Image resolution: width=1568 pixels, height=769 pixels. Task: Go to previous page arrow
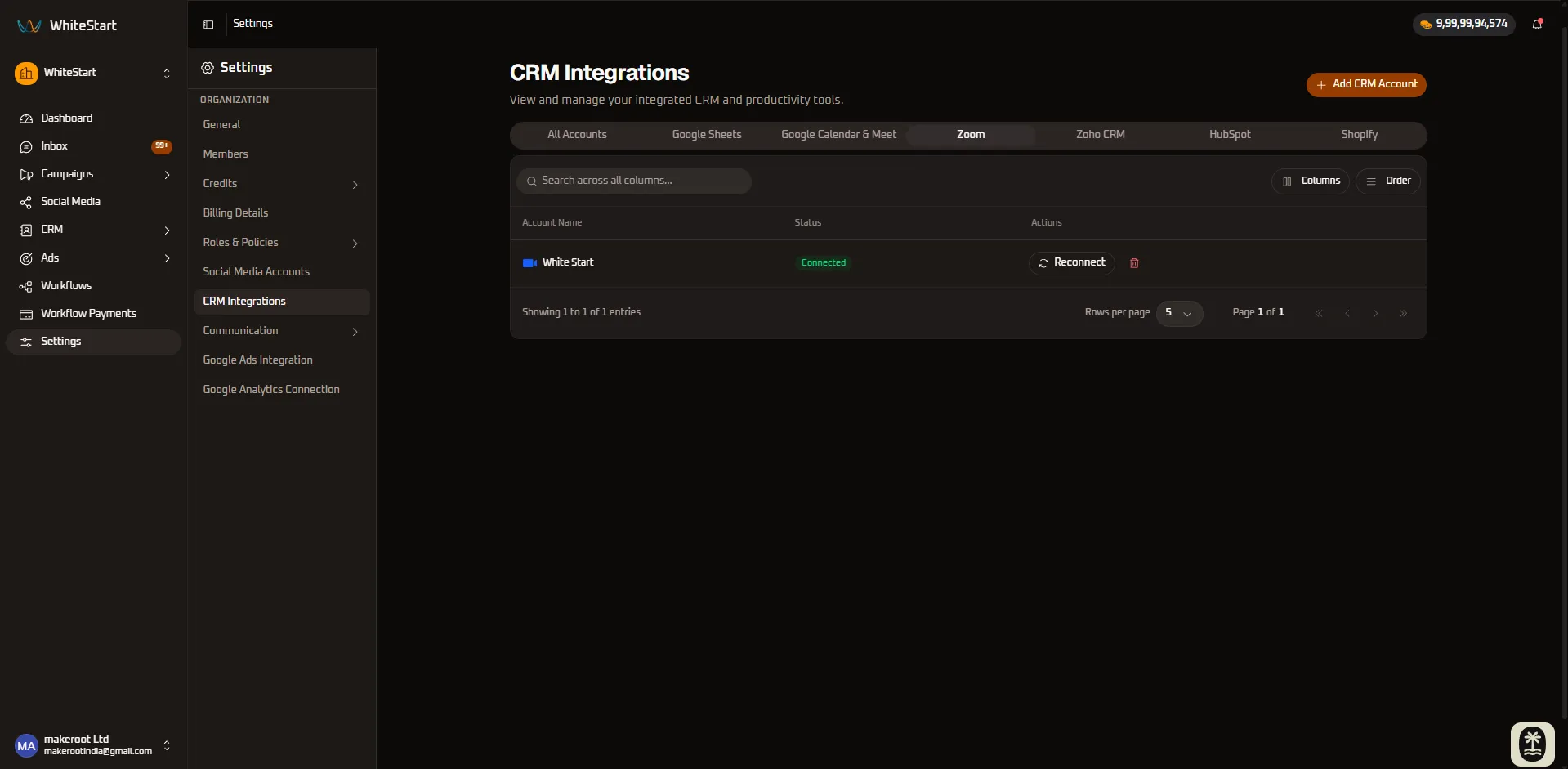click(x=1347, y=313)
